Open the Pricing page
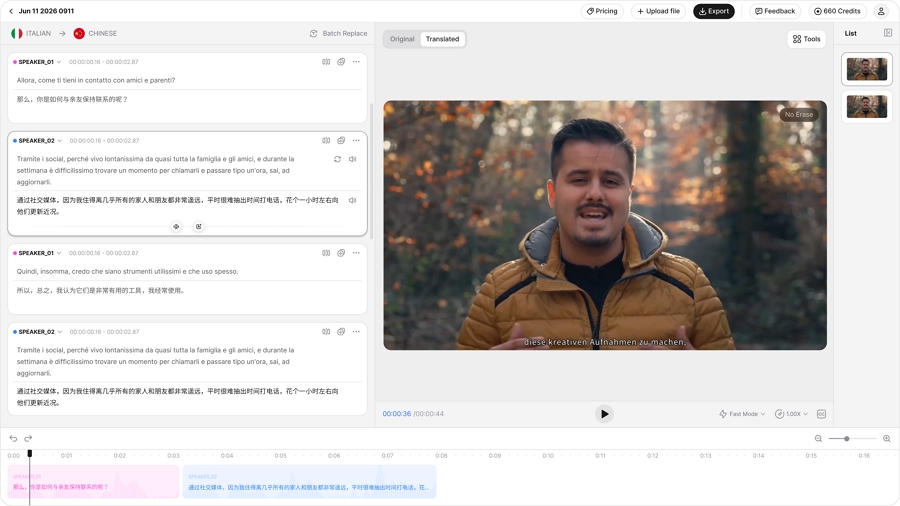The image size is (900, 506). (602, 11)
